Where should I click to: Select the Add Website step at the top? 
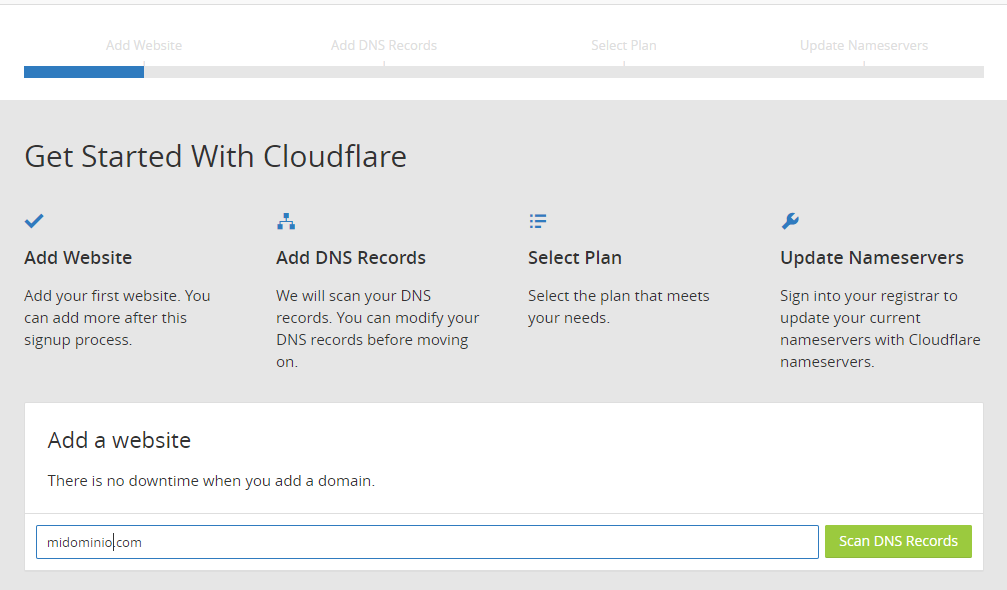(143, 45)
